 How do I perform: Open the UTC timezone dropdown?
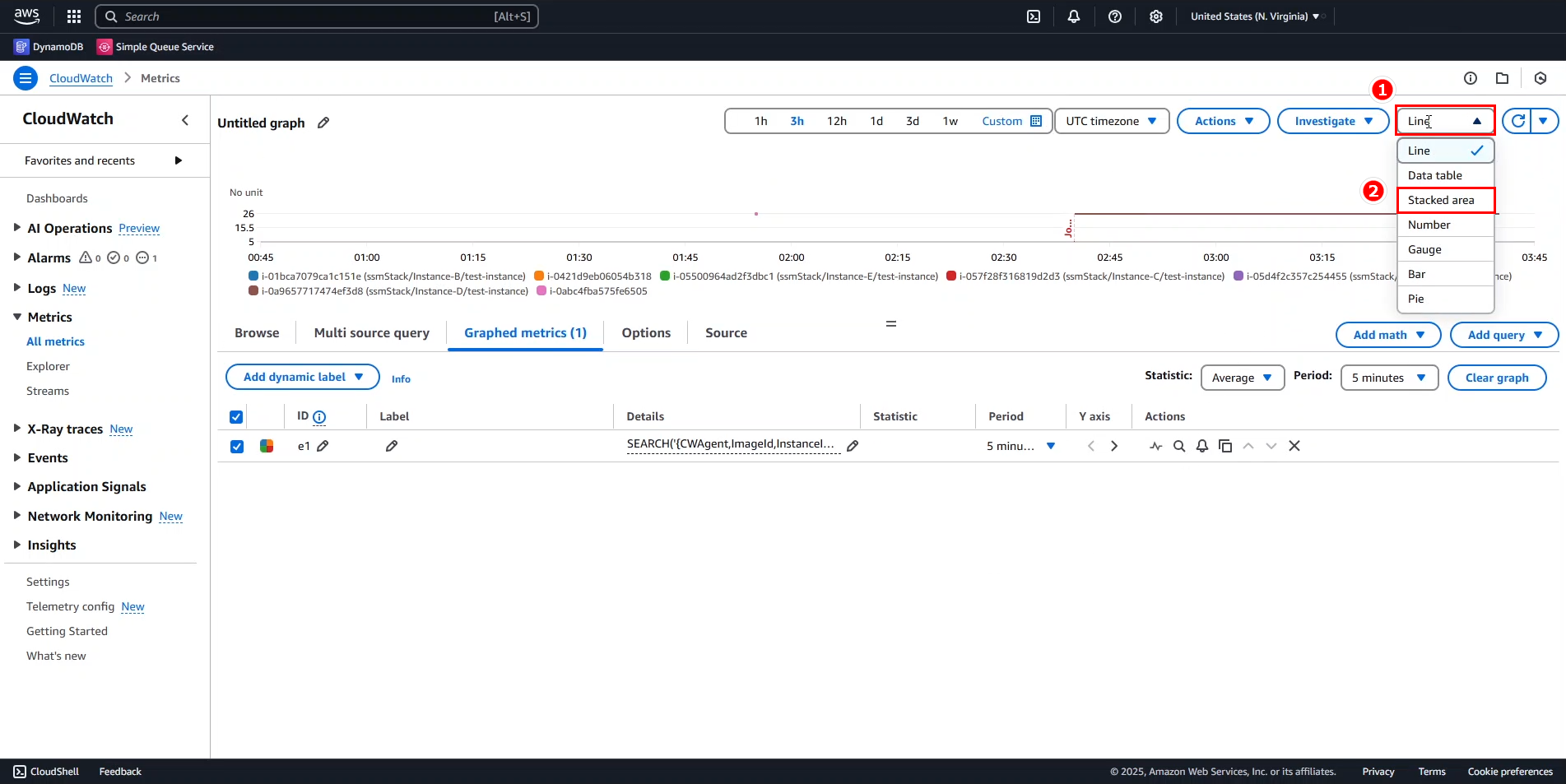1111,120
